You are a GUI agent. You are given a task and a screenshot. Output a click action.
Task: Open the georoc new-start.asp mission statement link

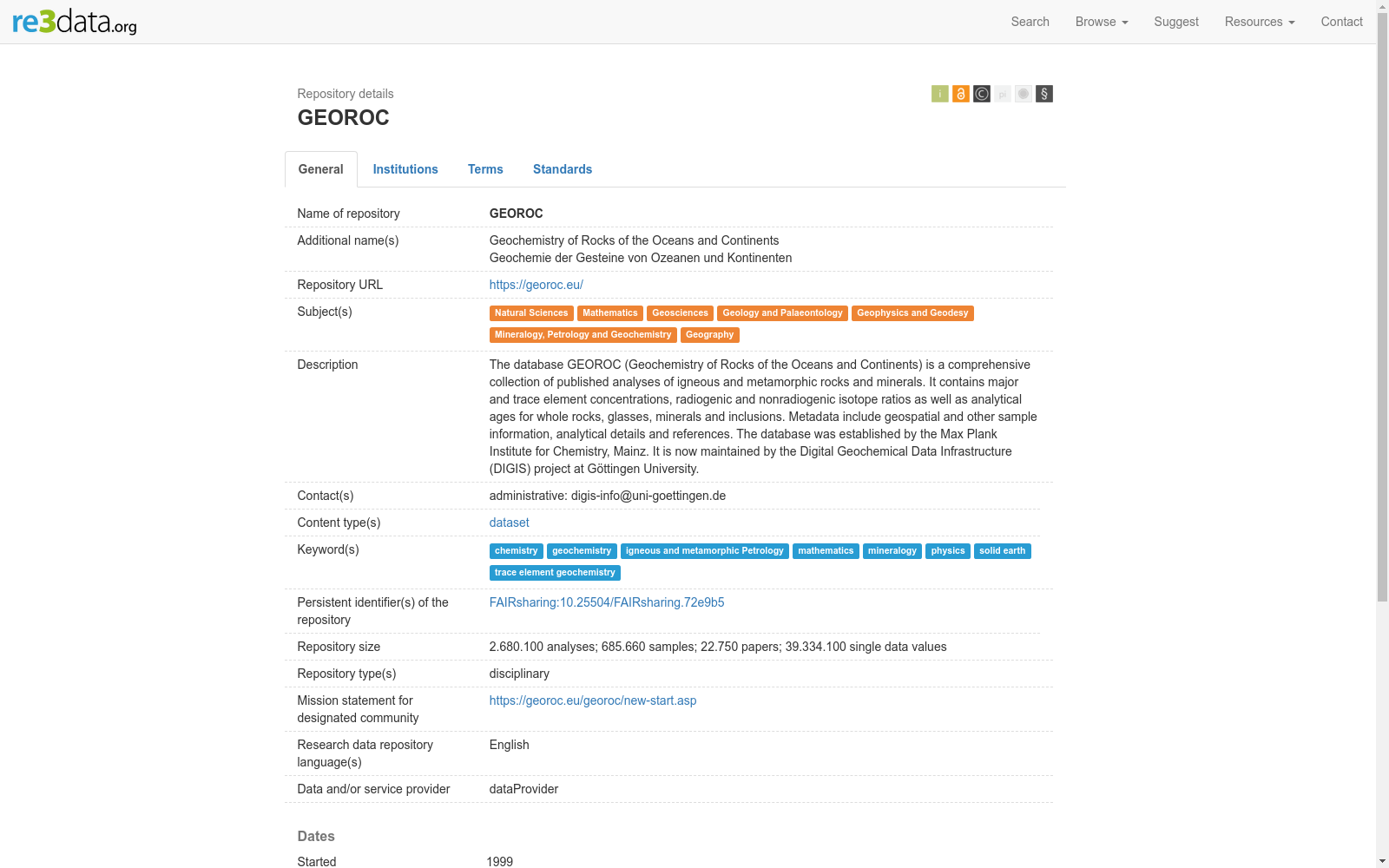coord(593,700)
